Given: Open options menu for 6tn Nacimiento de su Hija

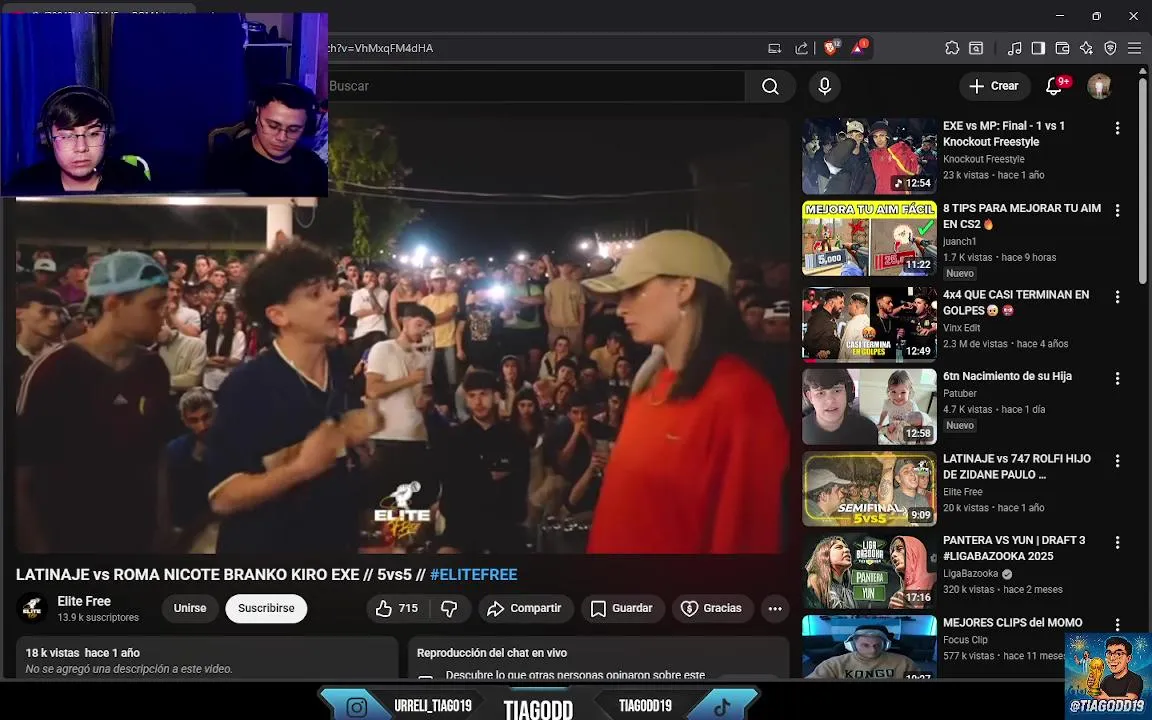Looking at the screenshot, I should tap(1117, 378).
